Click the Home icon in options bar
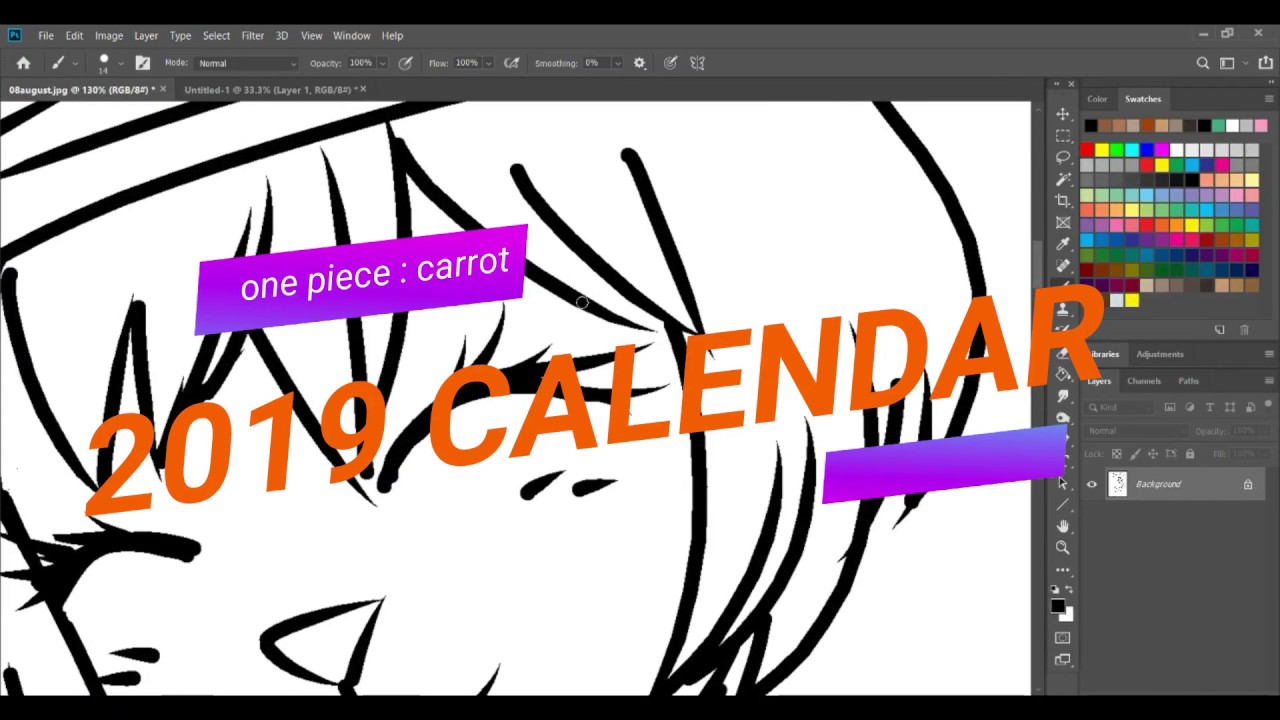 point(23,63)
